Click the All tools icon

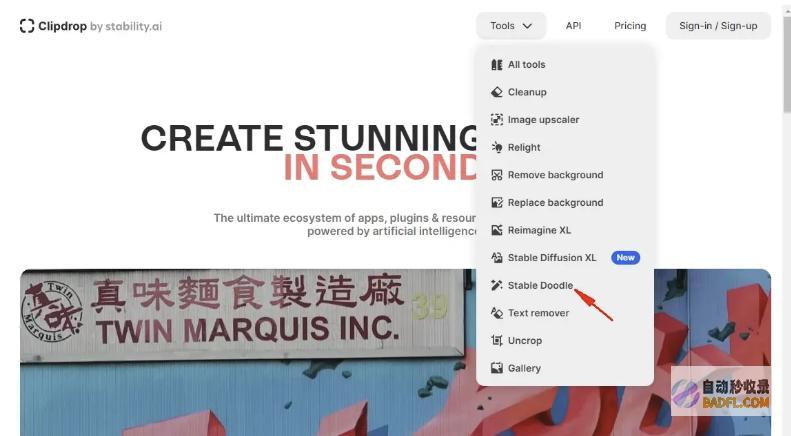(x=497, y=65)
